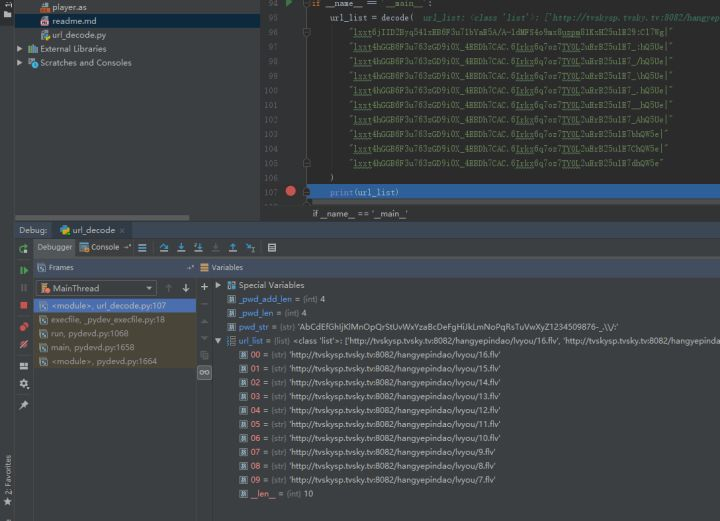This screenshot has height=521, width=720.
Task: Open View Breakpoints icon
Action: (x=24, y=327)
